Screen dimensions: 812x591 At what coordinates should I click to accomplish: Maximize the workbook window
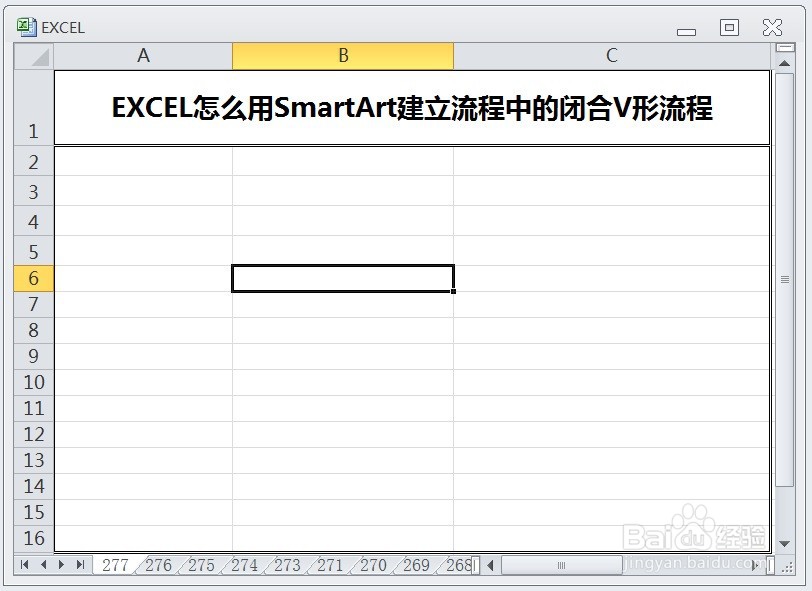(x=729, y=27)
